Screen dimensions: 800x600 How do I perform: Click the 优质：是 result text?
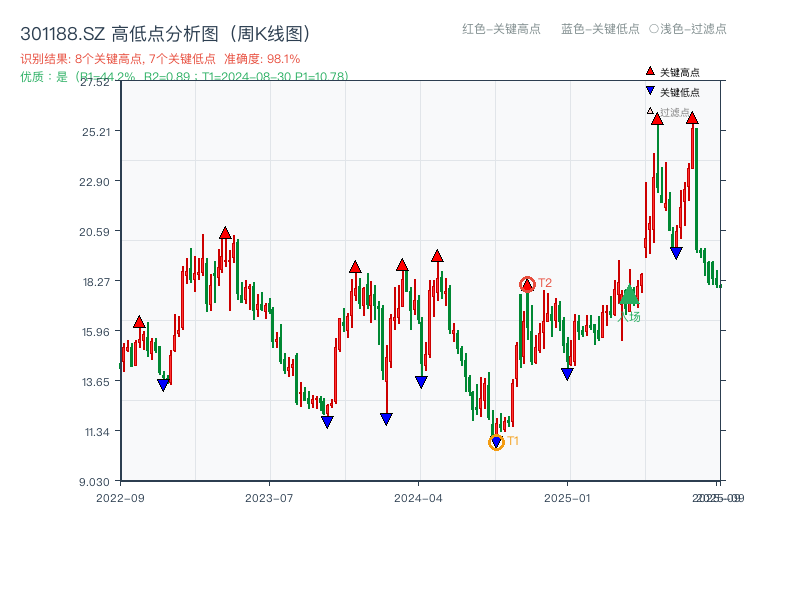41,75
